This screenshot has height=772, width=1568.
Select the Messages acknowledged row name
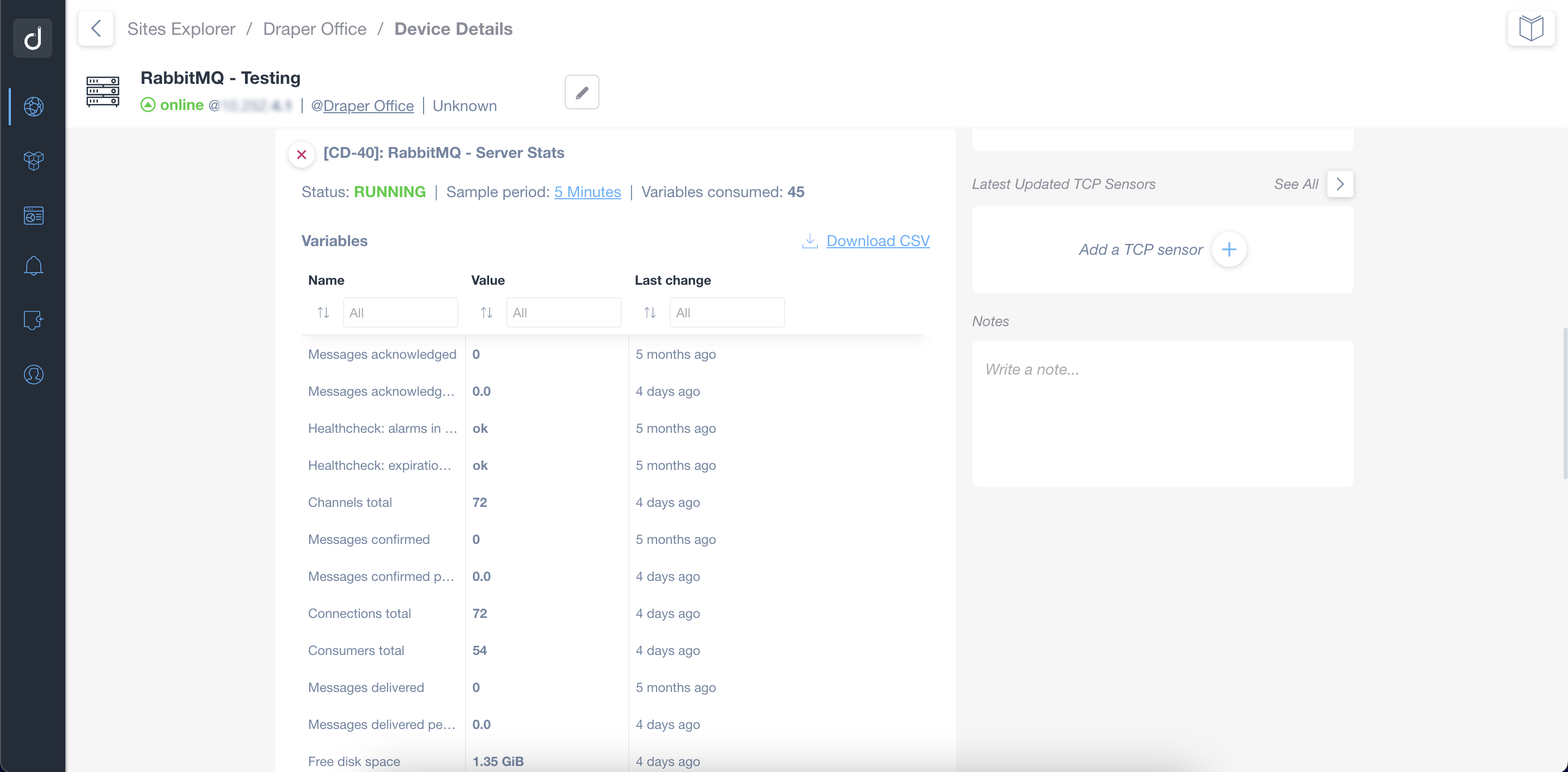pos(382,354)
